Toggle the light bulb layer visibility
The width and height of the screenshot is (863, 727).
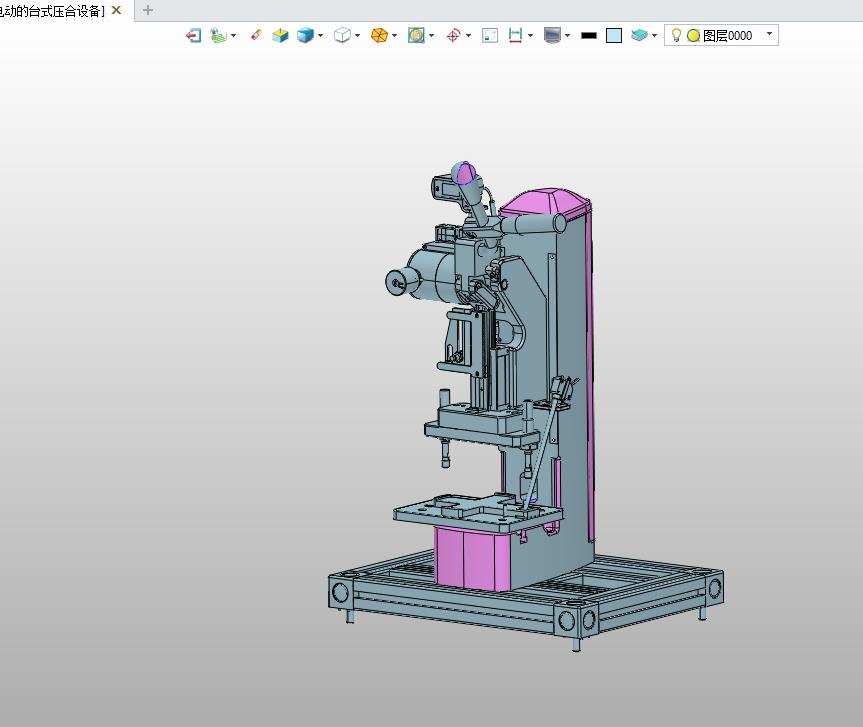(676, 36)
